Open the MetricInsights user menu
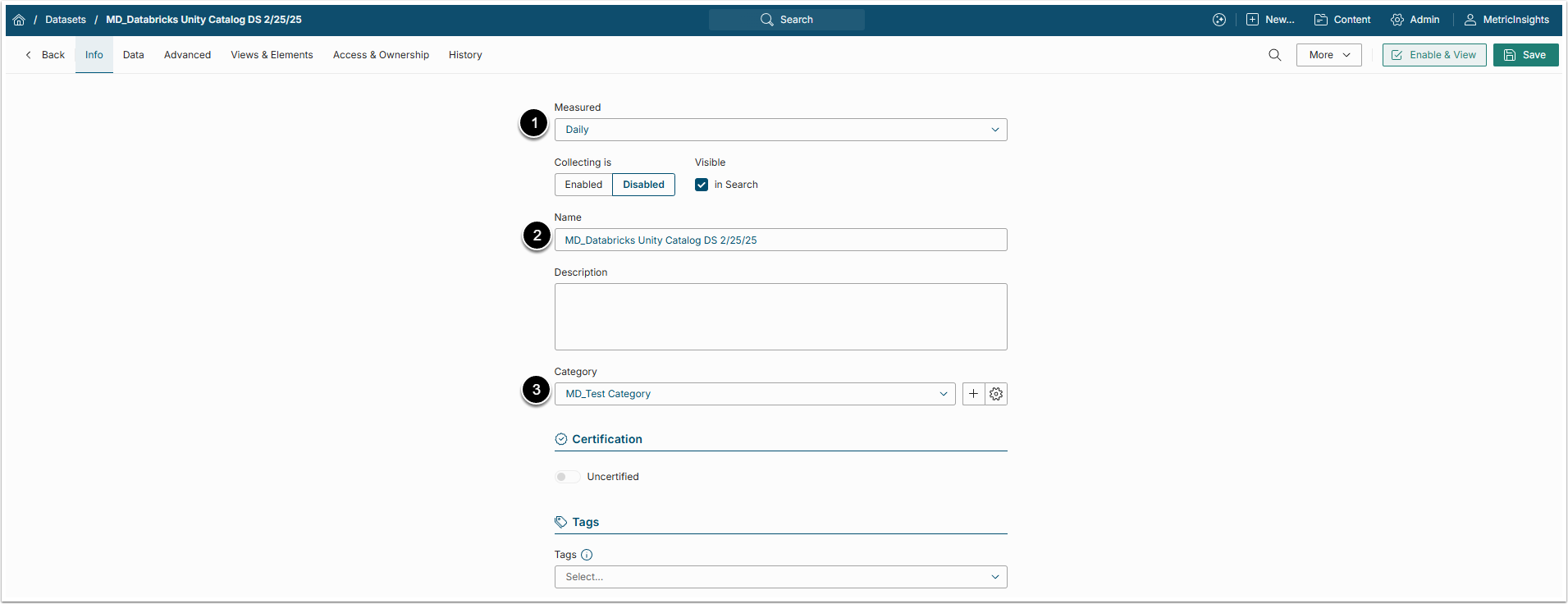 point(1506,20)
